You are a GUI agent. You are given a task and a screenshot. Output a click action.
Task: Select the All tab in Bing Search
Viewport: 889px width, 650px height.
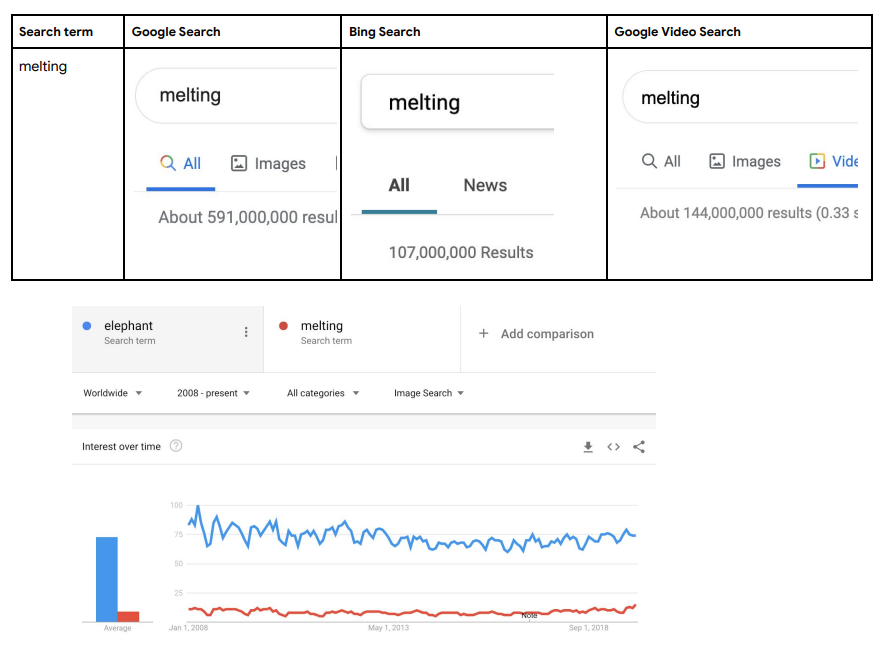pyautogui.click(x=399, y=185)
